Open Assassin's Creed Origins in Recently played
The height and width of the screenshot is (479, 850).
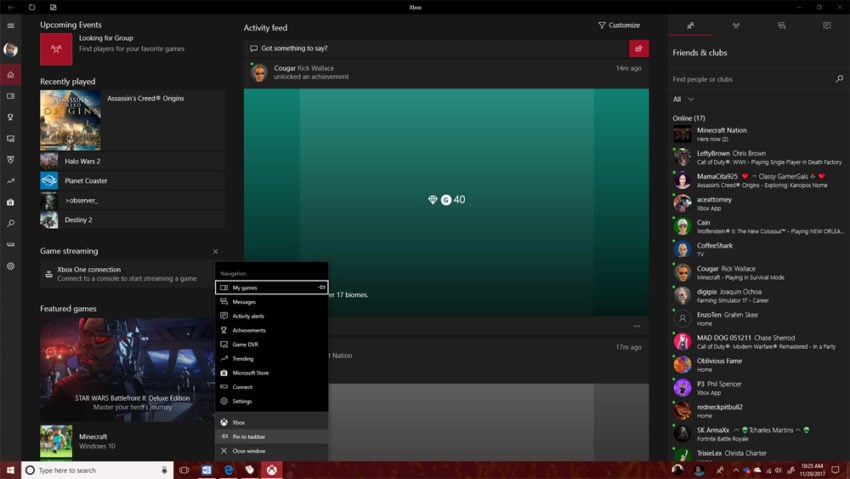(132, 120)
